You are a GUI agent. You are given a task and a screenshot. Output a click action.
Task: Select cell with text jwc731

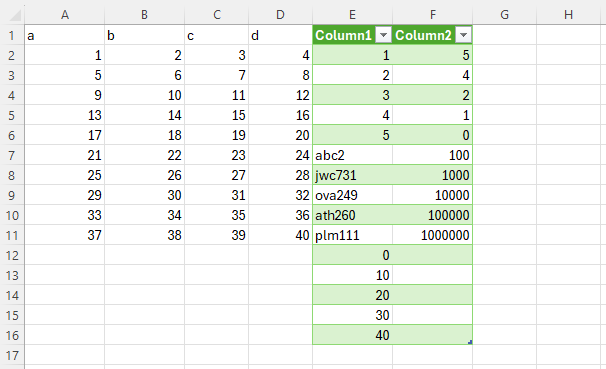point(352,175)
